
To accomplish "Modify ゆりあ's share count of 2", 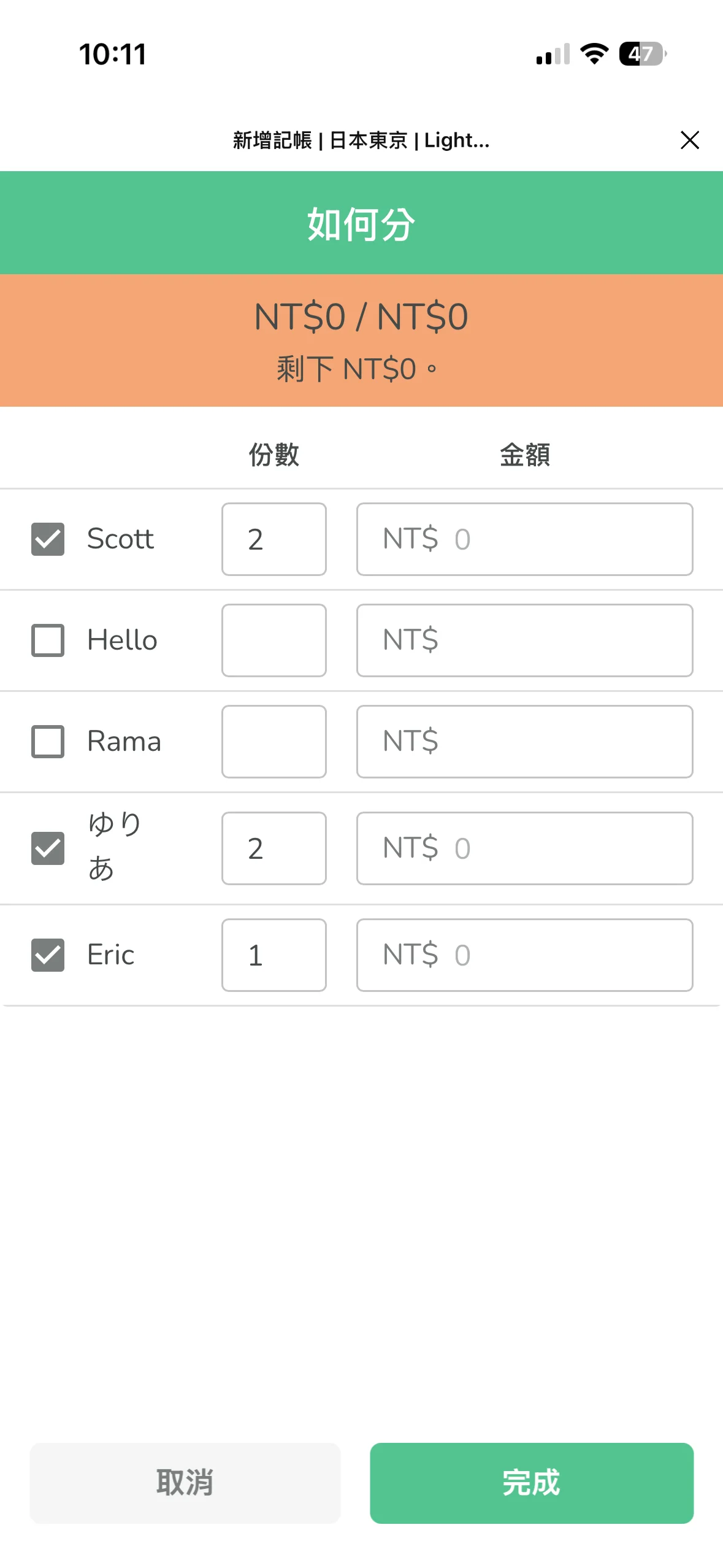I will click(x=274, y=848).
